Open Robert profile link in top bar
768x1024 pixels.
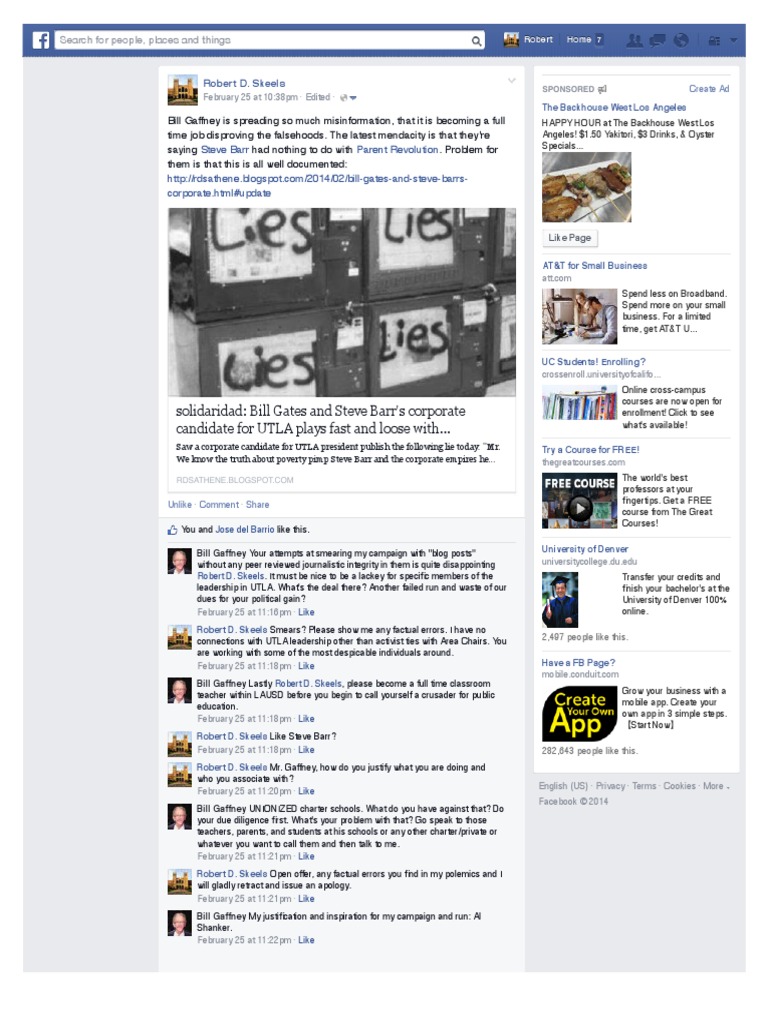click(x=538, y=40)
